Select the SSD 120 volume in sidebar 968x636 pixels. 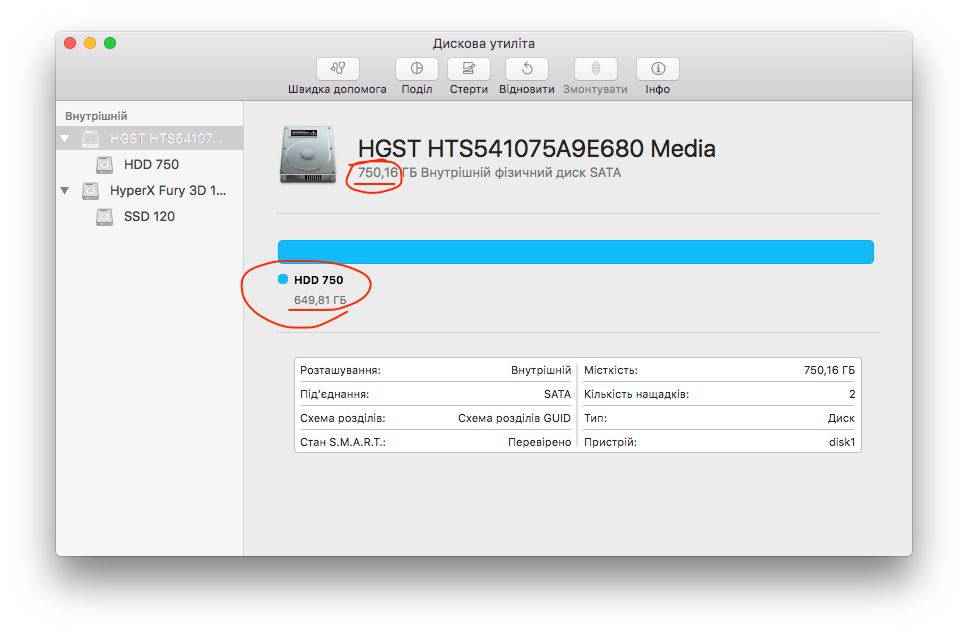coord(149,216)
